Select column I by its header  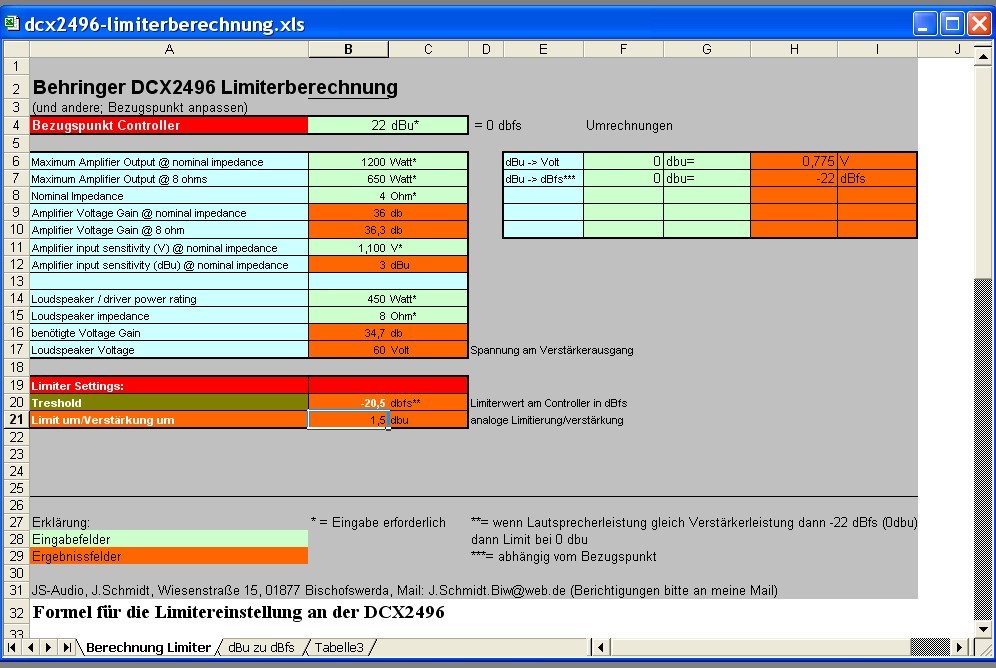[877, 50]
